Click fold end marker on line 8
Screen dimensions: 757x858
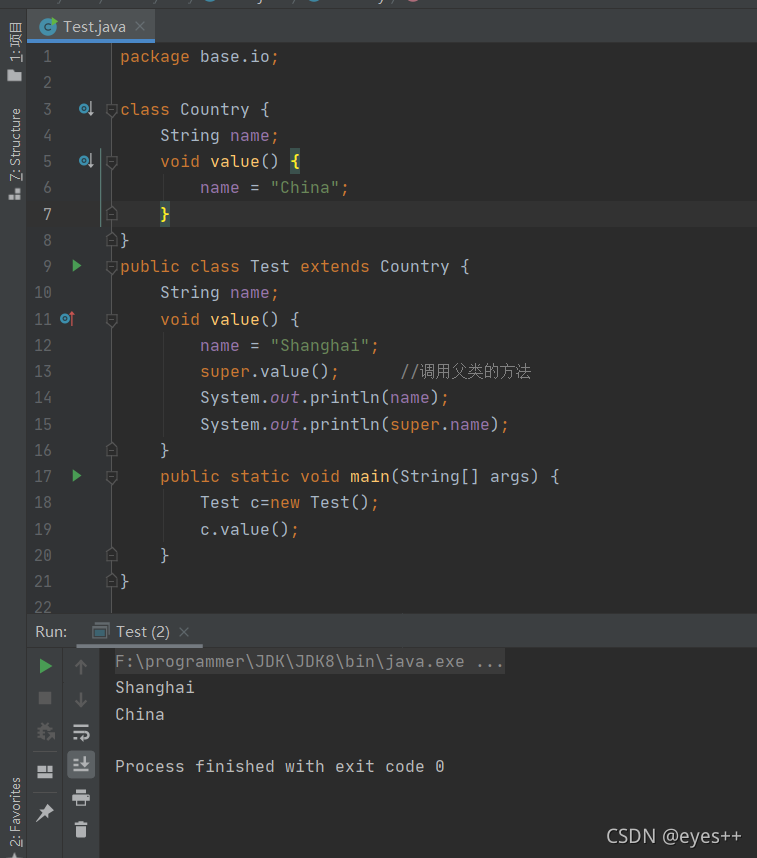point(112,240)
